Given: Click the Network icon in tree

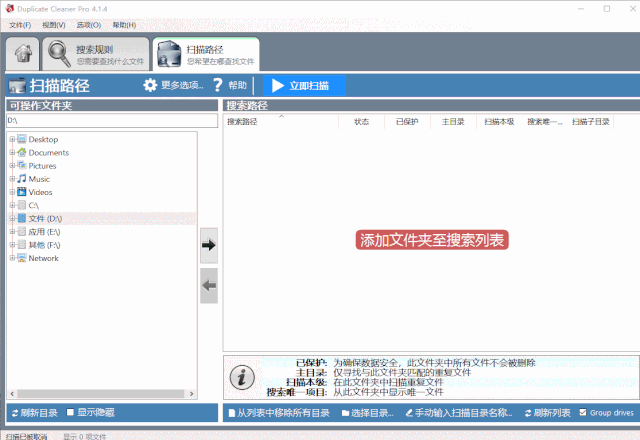Looking at the screenshot, I should coord(22,258).
